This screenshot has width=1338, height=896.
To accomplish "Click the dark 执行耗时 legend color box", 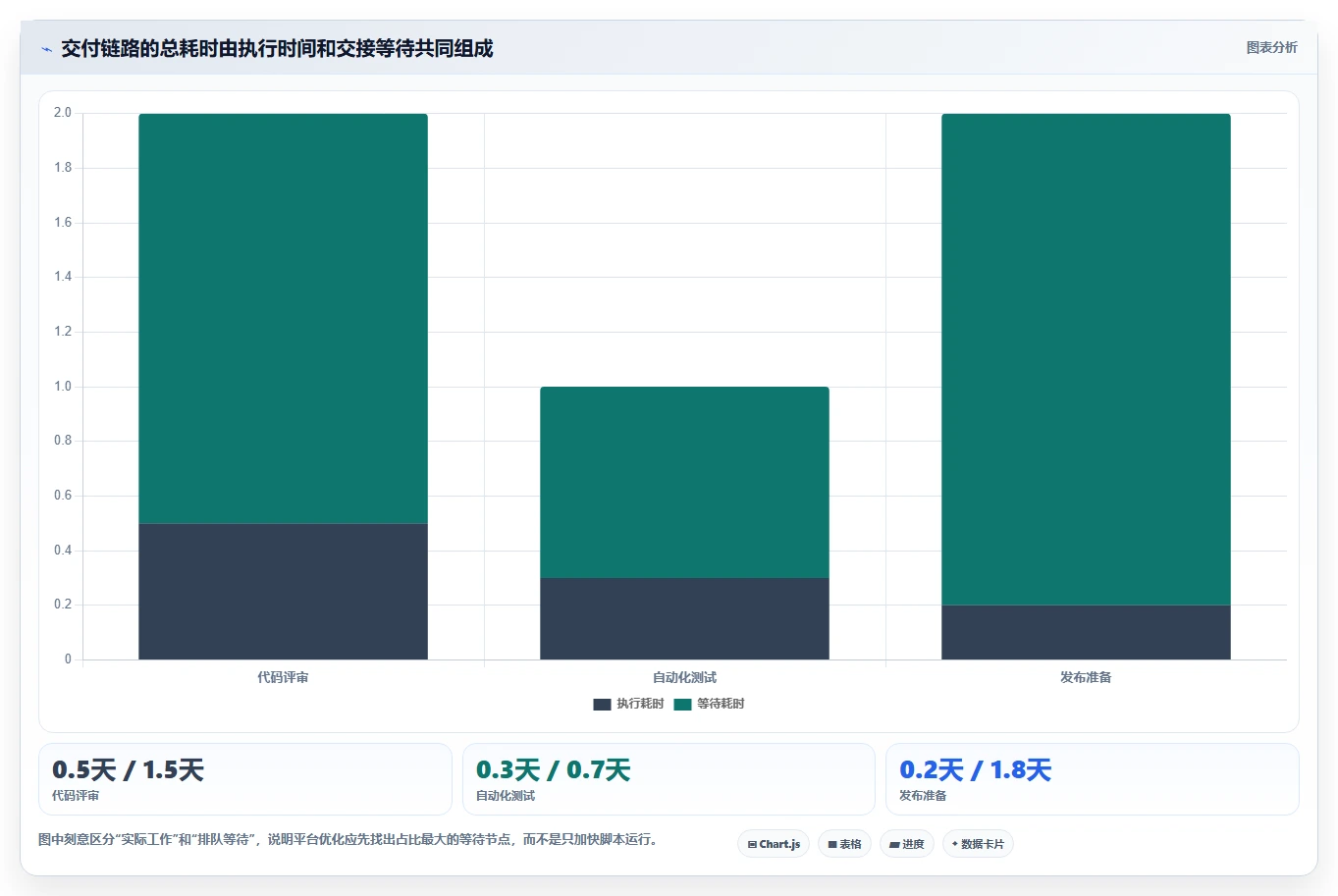I will [x=602, y=705].
